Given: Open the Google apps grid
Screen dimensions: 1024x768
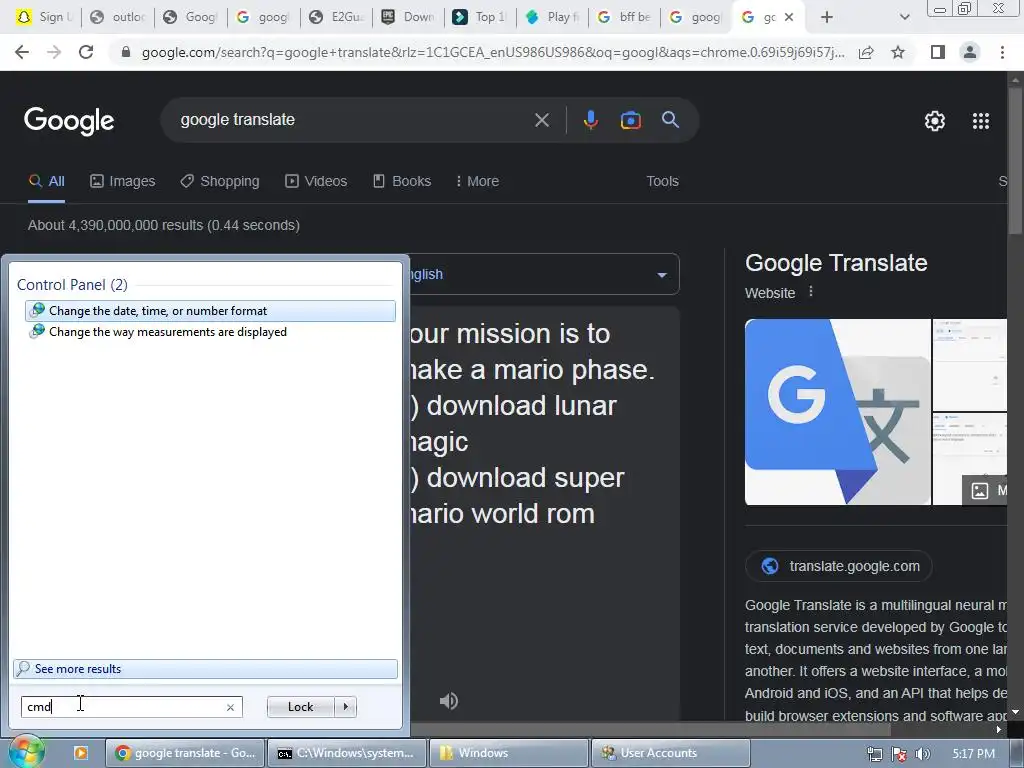Looking at the screenshot, I should pyautogui.click(x=981, y=121).
